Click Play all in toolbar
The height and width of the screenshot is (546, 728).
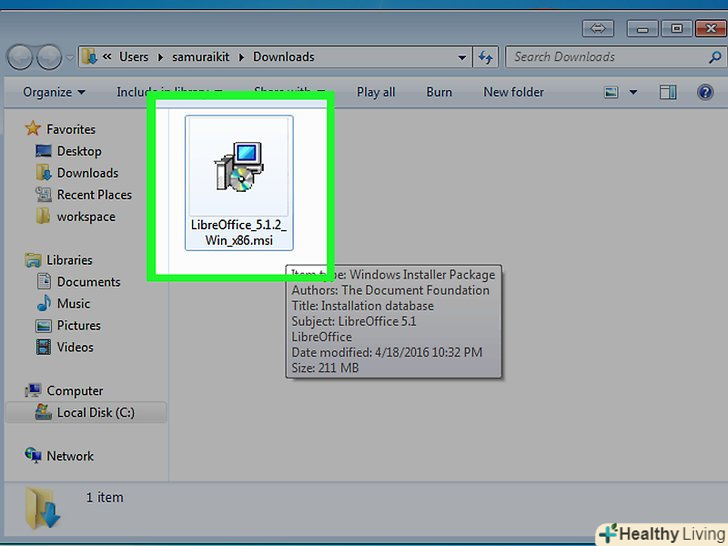[376, 92]
